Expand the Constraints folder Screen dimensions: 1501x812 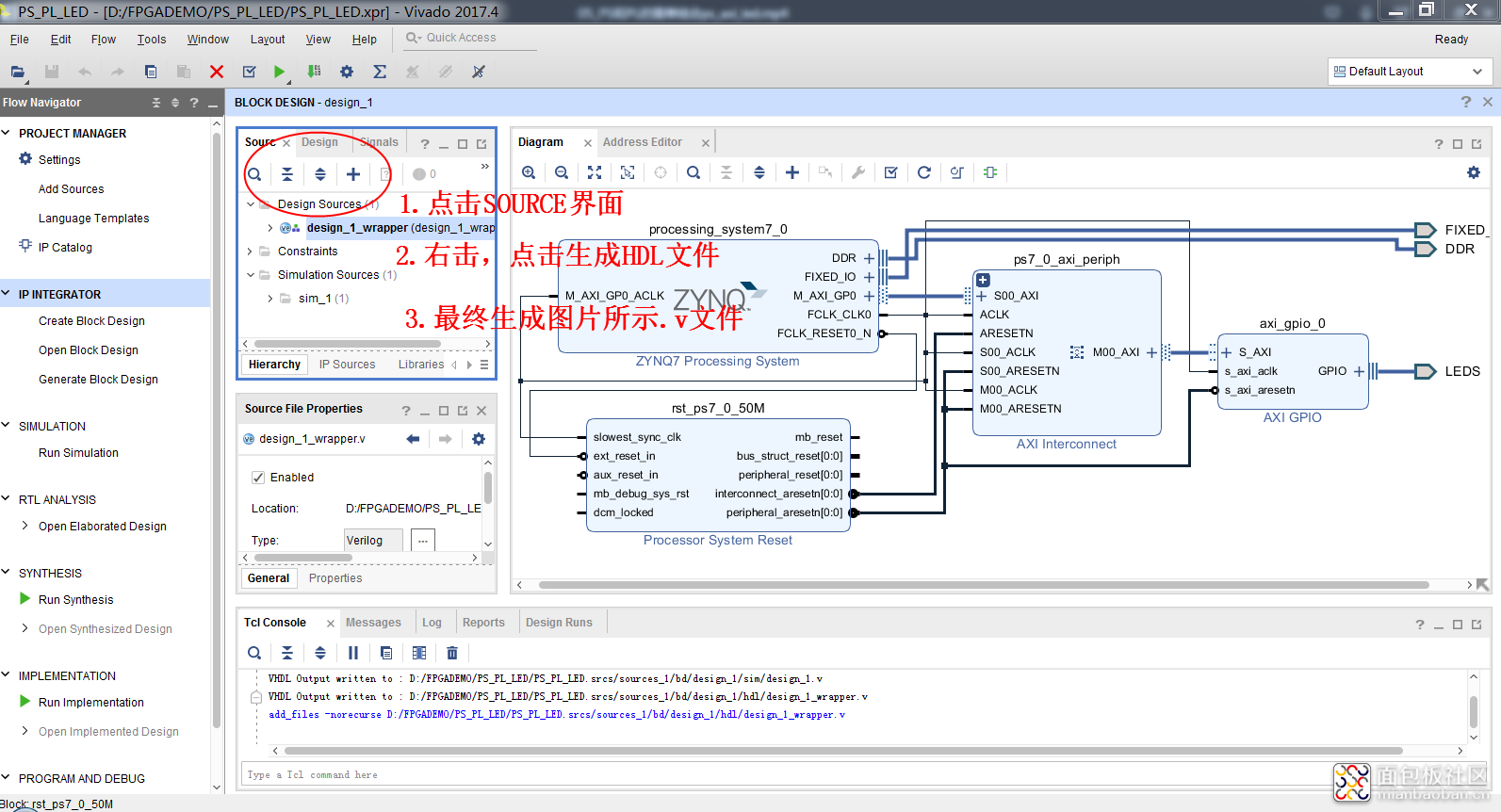point(250,252)
